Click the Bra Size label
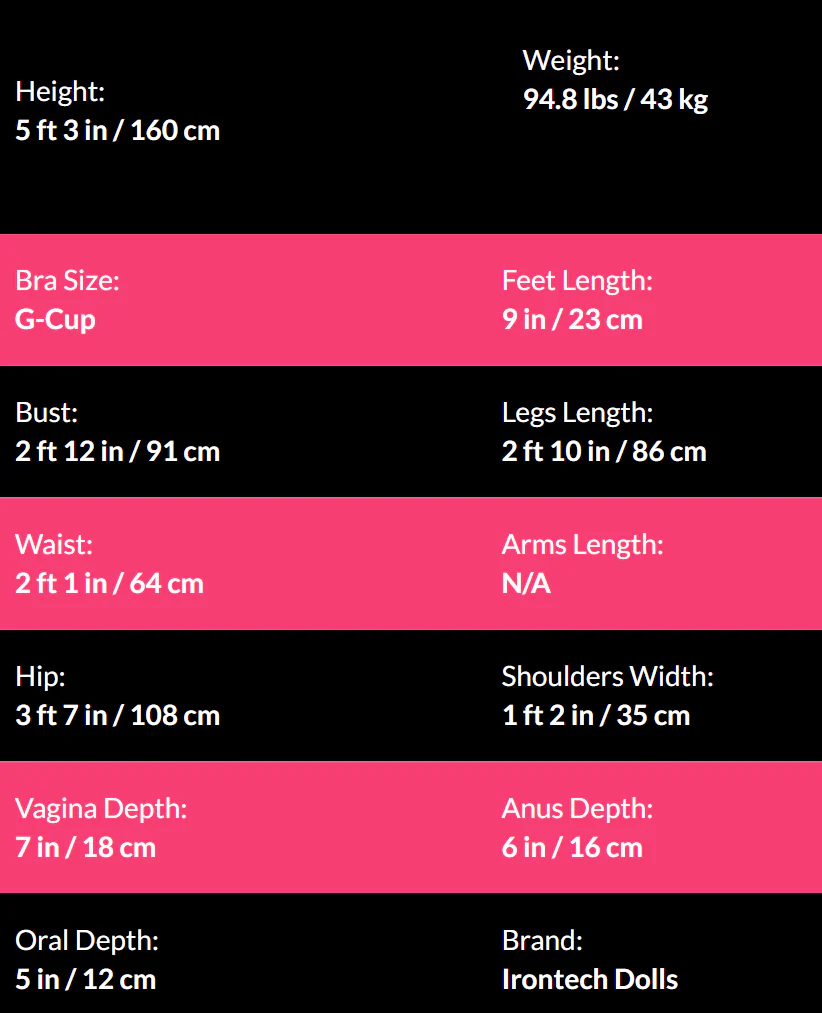Viewport: 822px width, 1013px height. click(x=67, y=281)
